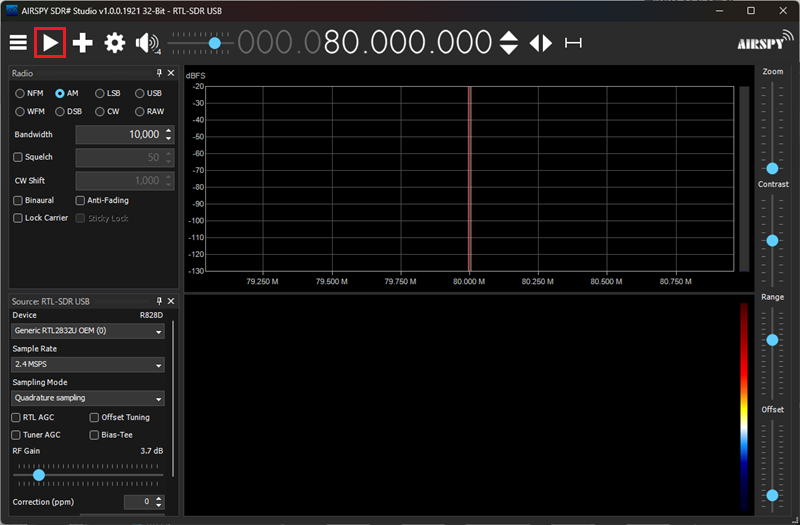
Task: Enable the Offset Tuning checkbox
Action: click(x=94, y=417)
